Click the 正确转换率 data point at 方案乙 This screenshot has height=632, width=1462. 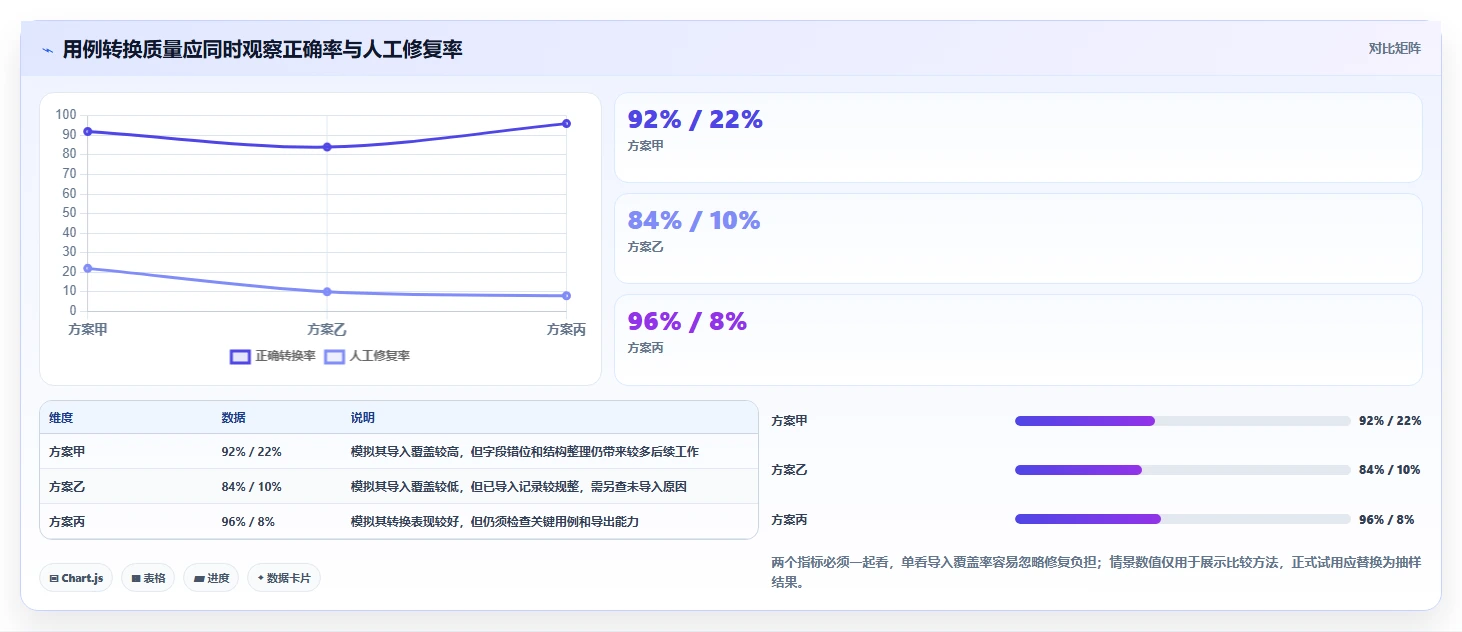(x=327, y=147)
